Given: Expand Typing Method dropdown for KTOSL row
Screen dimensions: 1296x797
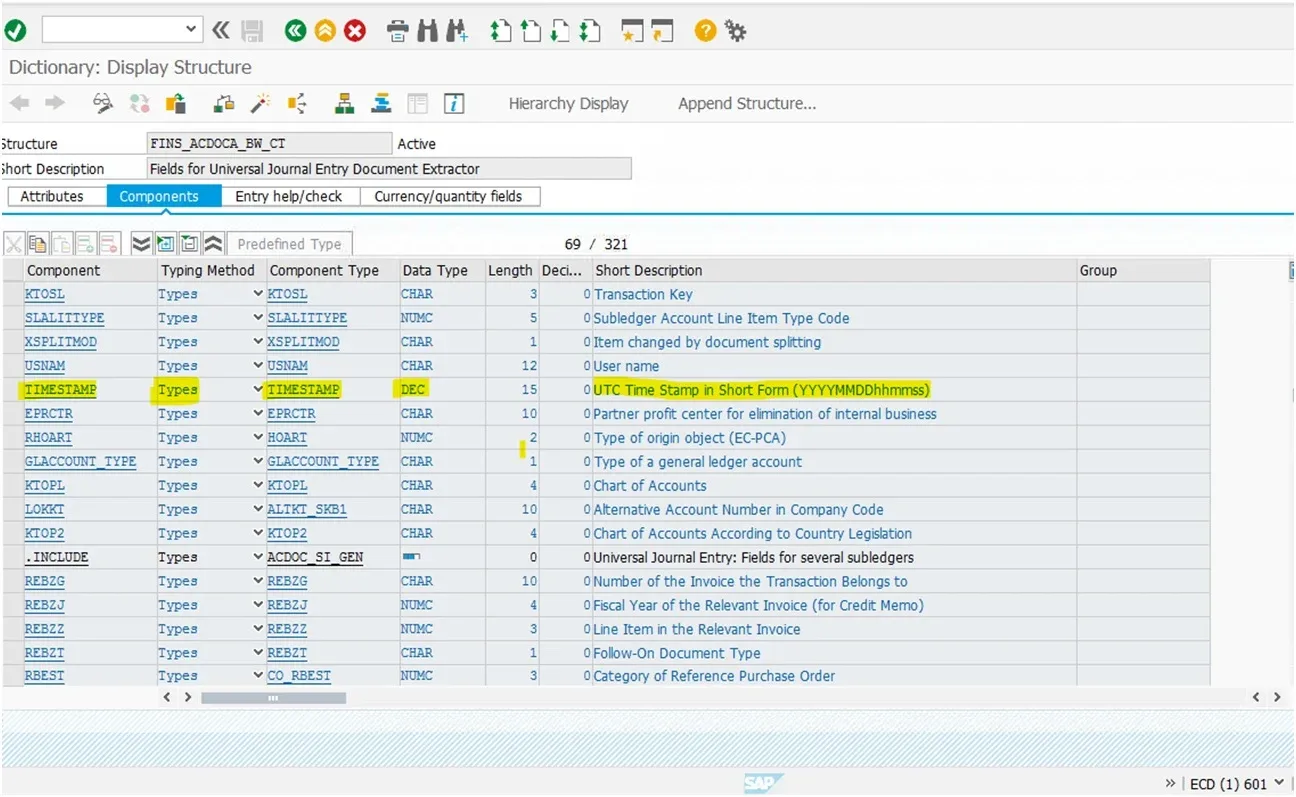Looking at the screenshot, I should tap(258, 294).
